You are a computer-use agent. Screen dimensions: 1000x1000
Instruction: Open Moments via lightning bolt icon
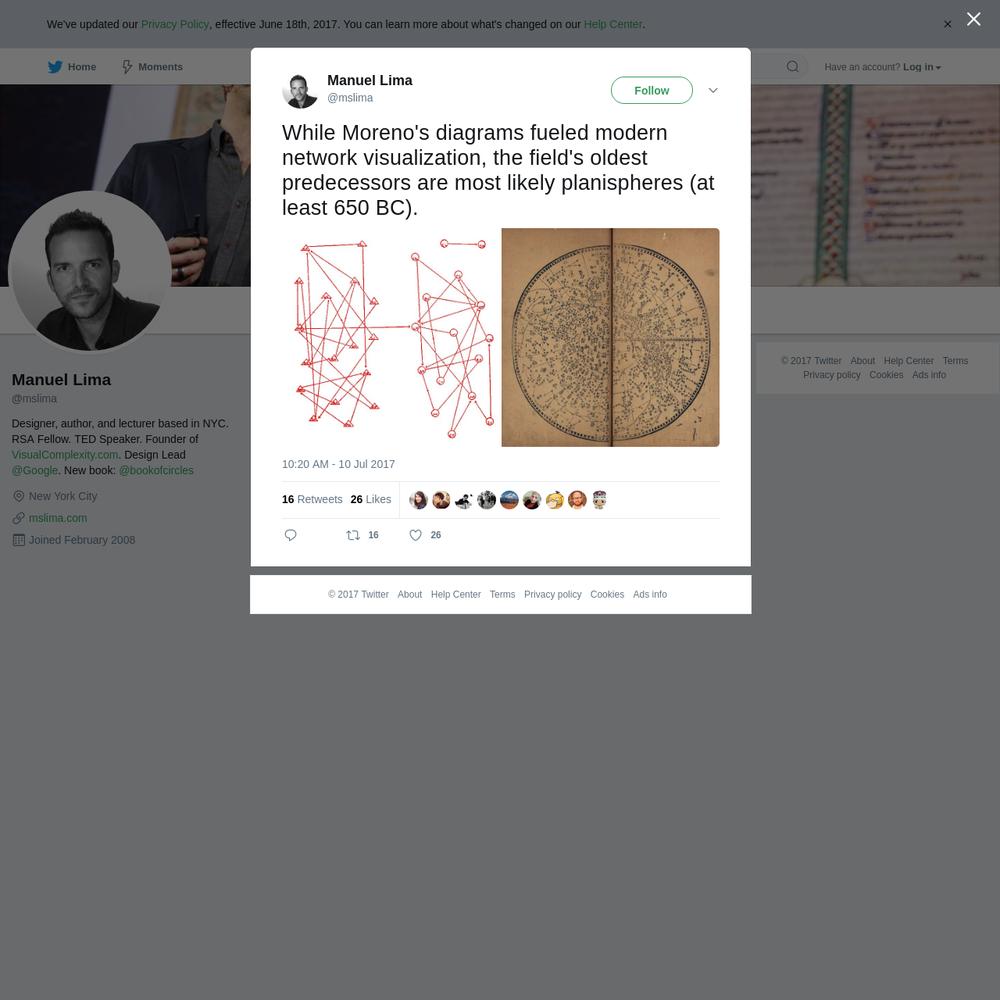(127, 66)
